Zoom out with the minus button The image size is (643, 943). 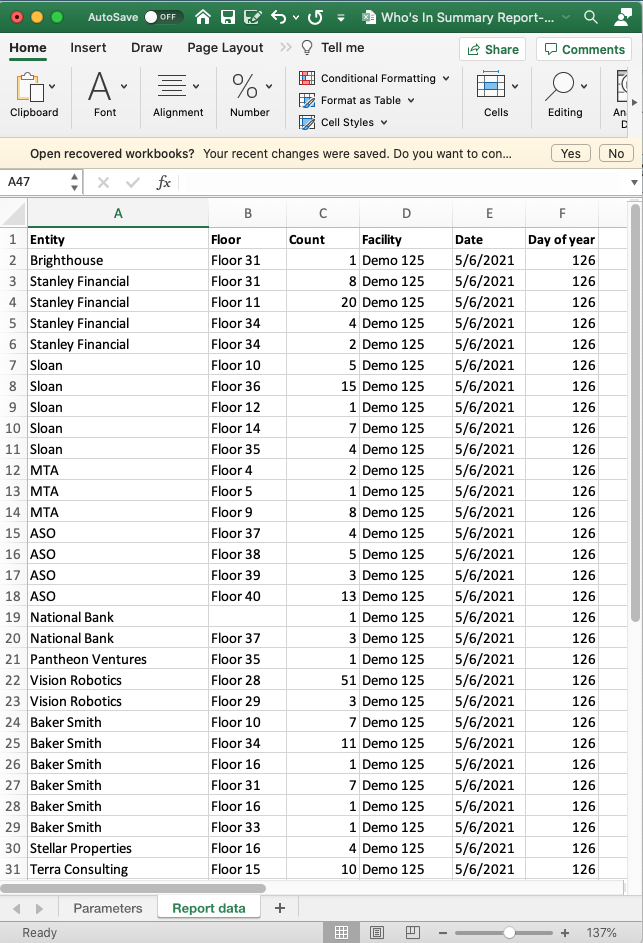coord(443,933)
